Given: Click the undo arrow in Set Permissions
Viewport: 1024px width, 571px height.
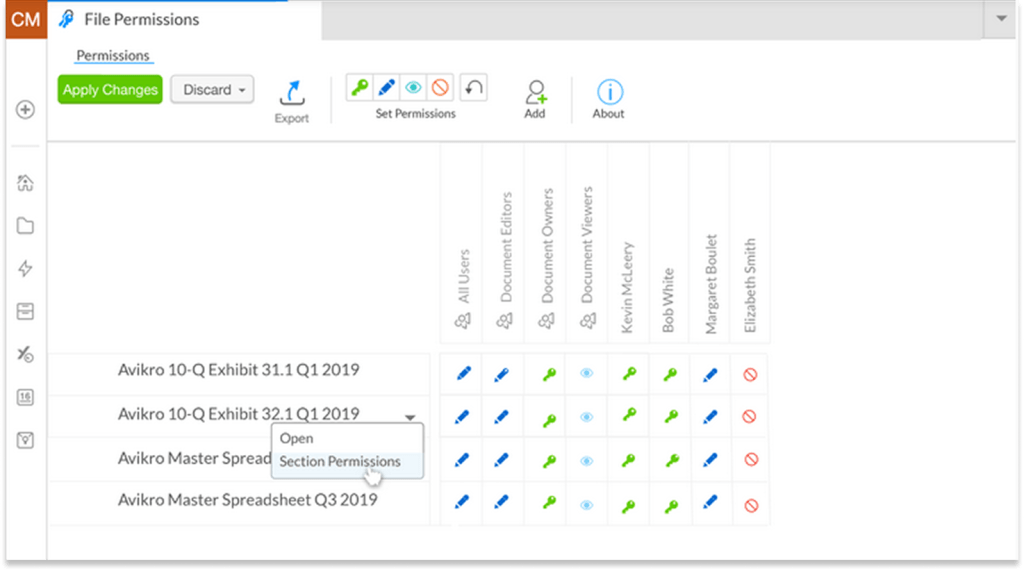Looking at the screenshot, I should [474, 89].
